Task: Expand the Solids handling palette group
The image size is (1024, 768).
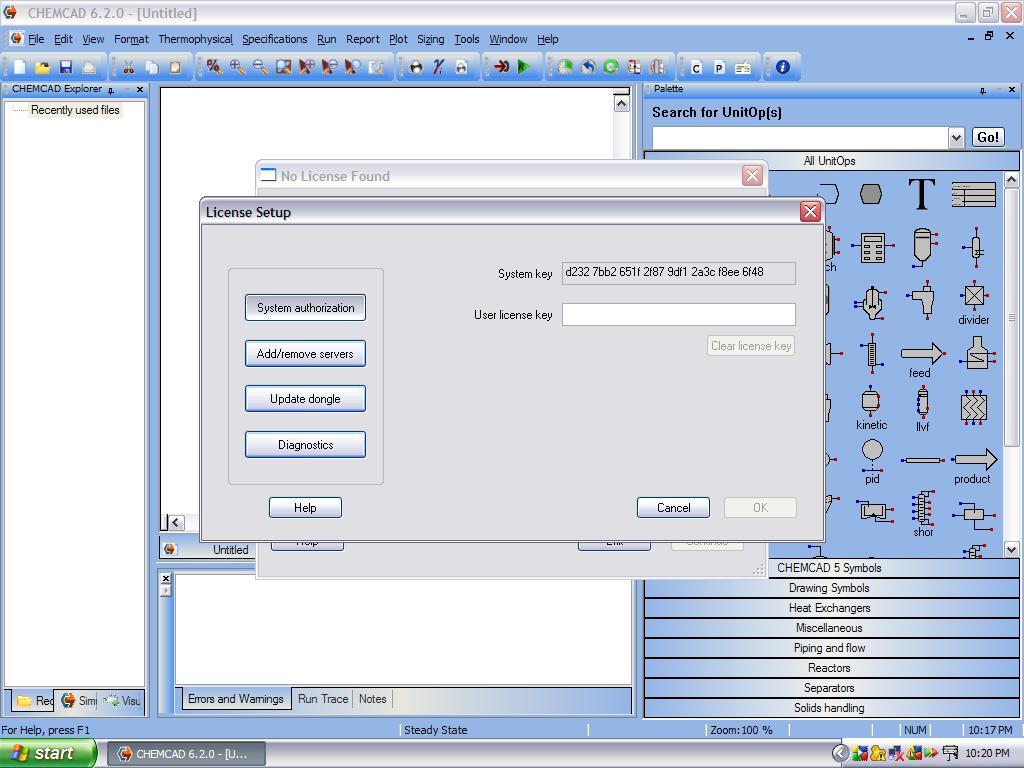Action: tap(831, 708)
